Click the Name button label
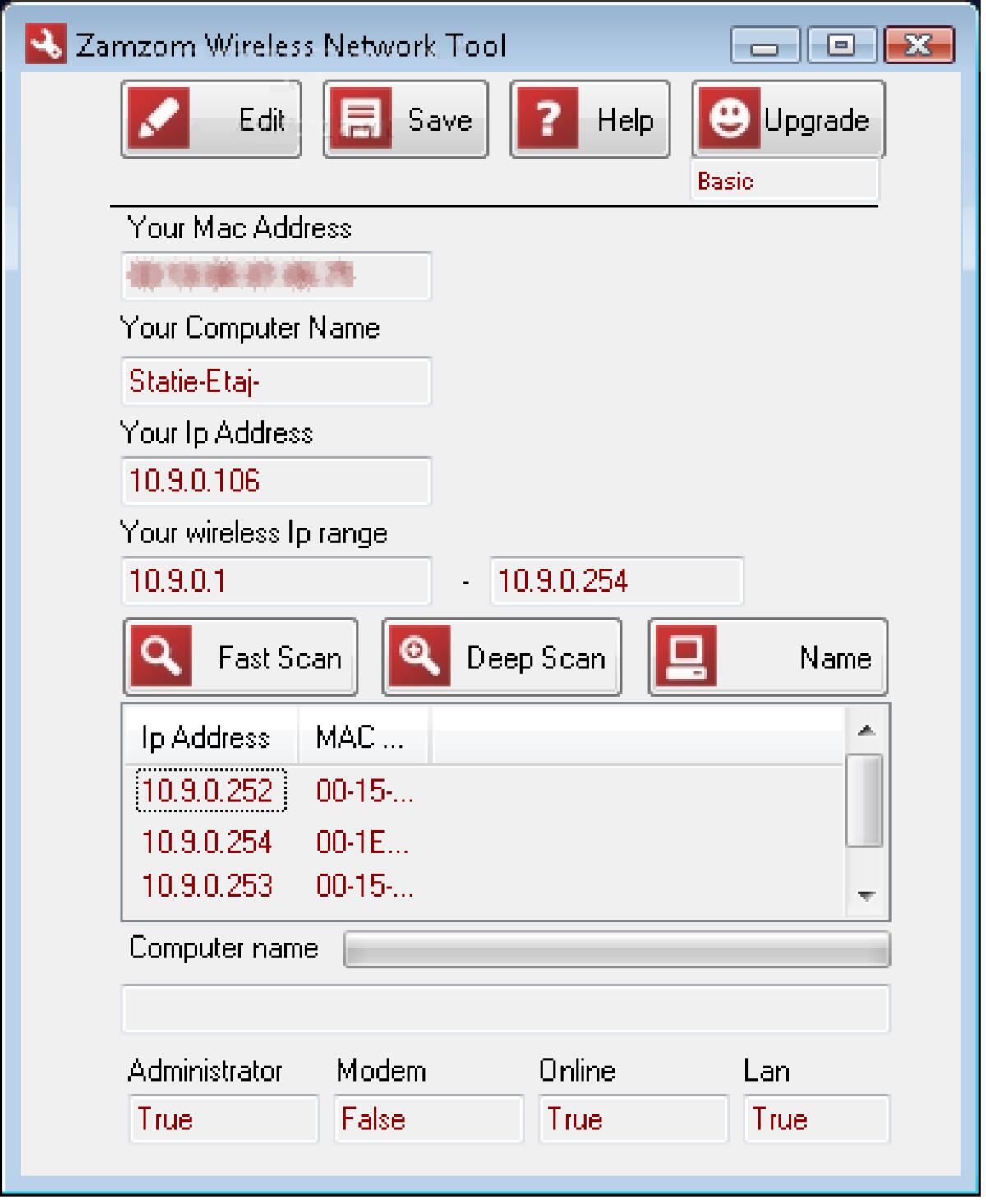The width and height of the screenshot is (986, 1204). tap(835, 657)
